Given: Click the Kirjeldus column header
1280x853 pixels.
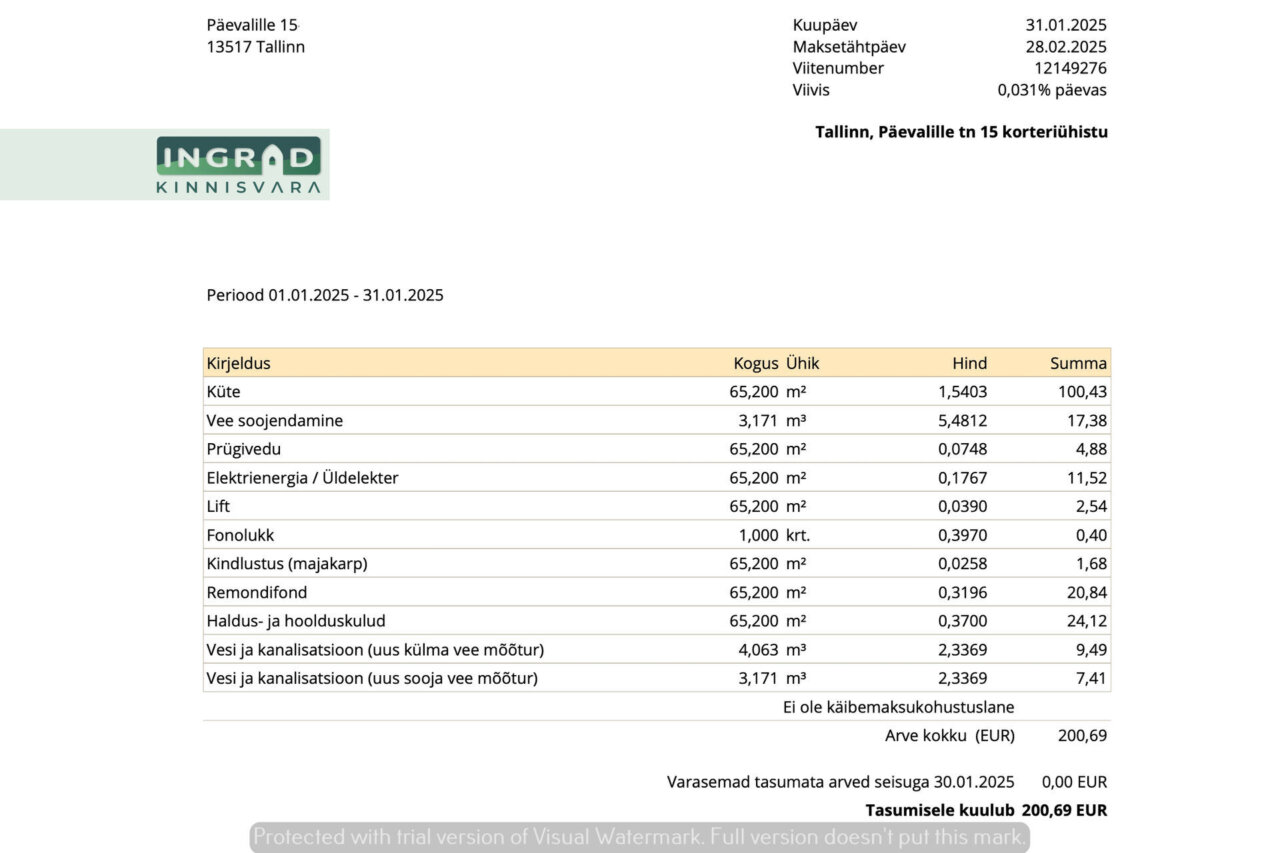Looking at the screenshot, I should [x=238, y=363].
